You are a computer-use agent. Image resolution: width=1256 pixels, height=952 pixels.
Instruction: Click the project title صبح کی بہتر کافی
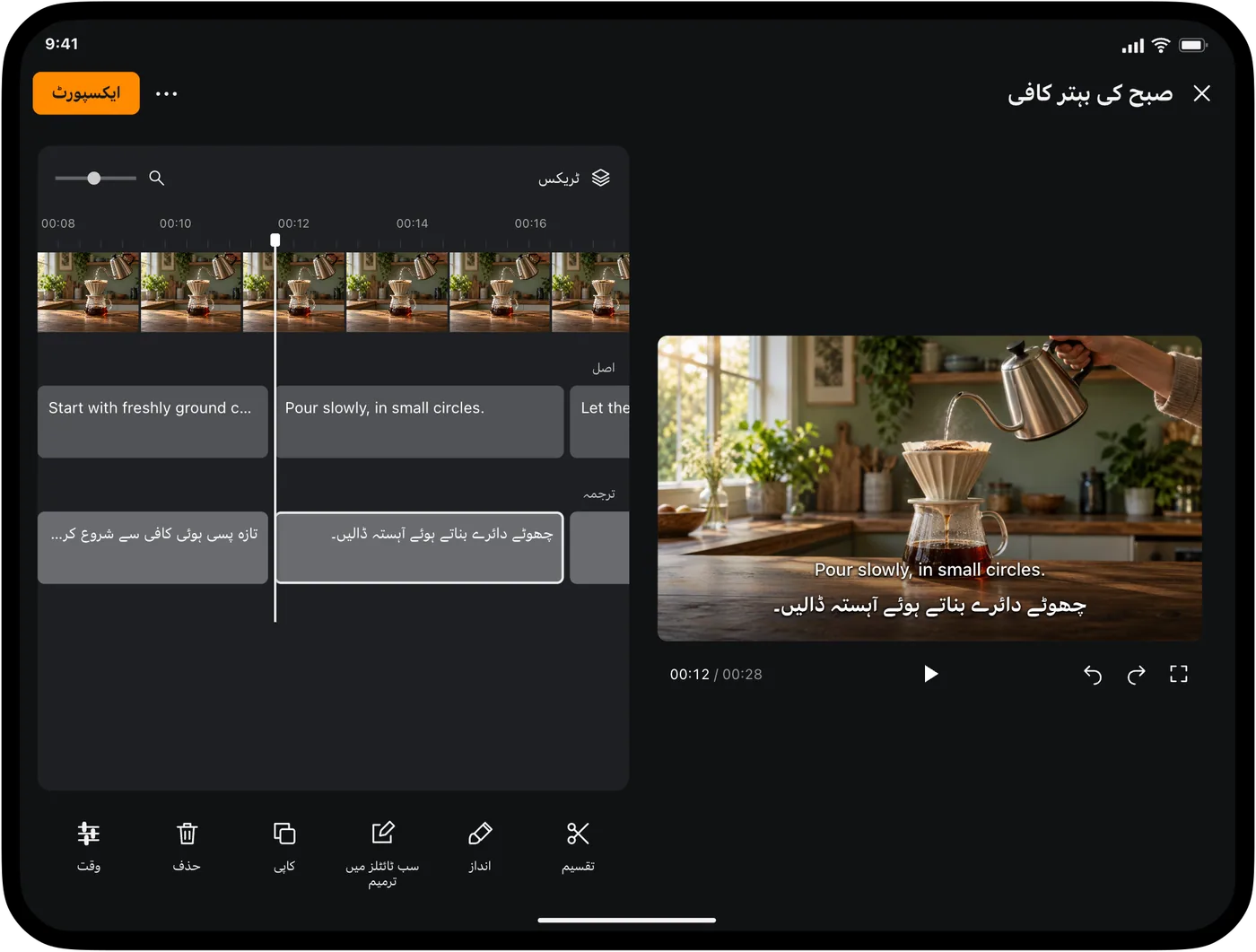click(1090, 94)
